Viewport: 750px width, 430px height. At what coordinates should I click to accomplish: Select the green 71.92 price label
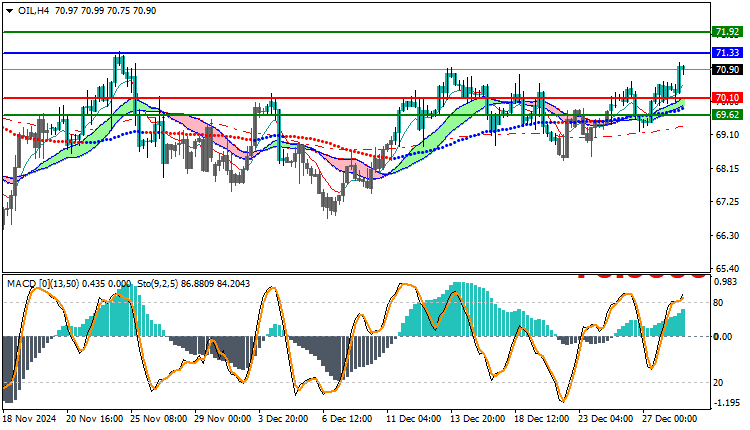pos(727,32)
